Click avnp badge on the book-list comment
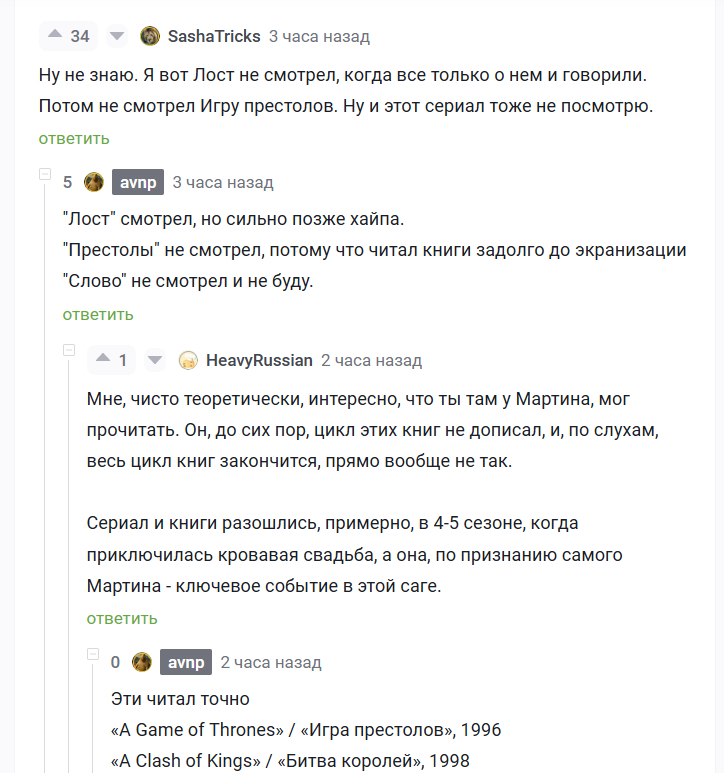Screen dimensions: 724x773 tap(186, 662)
